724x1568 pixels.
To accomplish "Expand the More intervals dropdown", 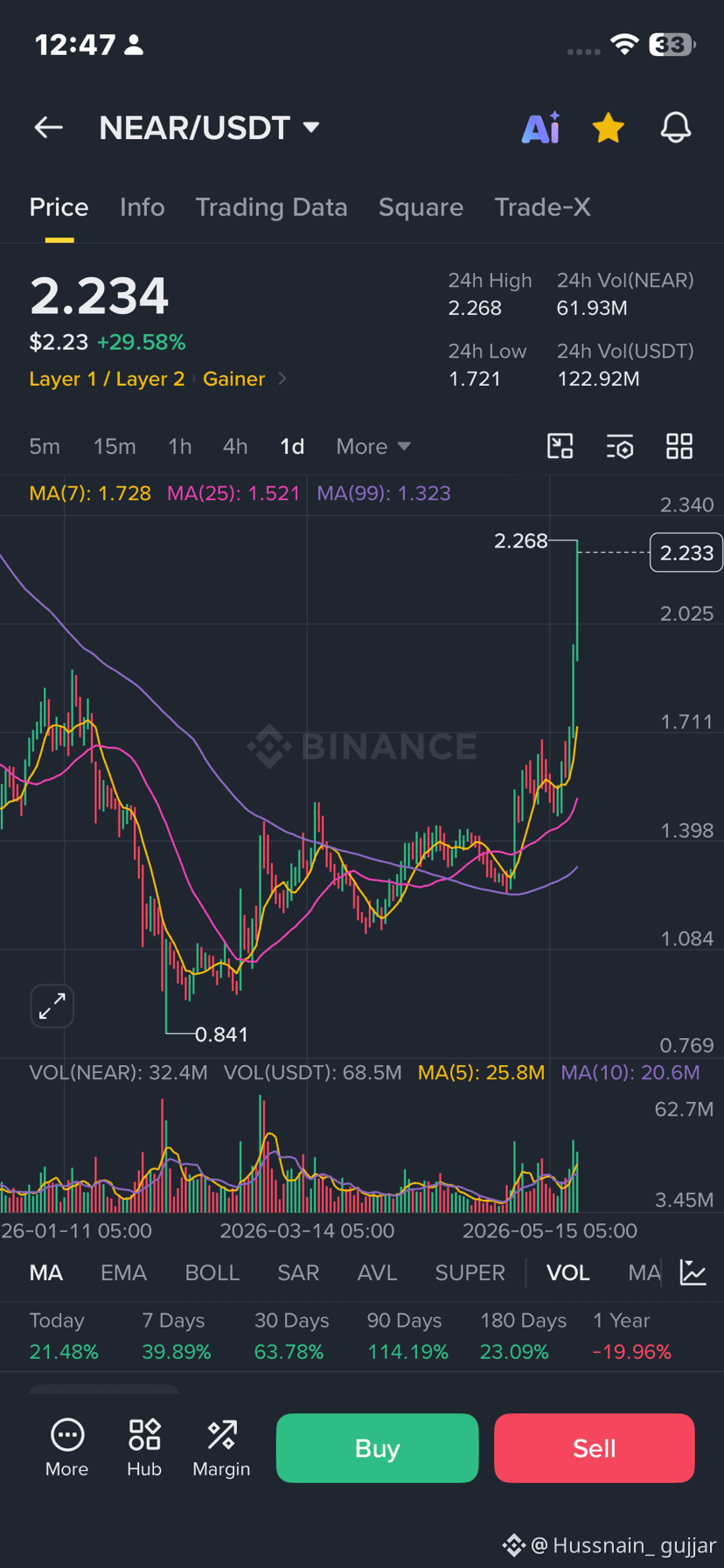I will point(372,447).
